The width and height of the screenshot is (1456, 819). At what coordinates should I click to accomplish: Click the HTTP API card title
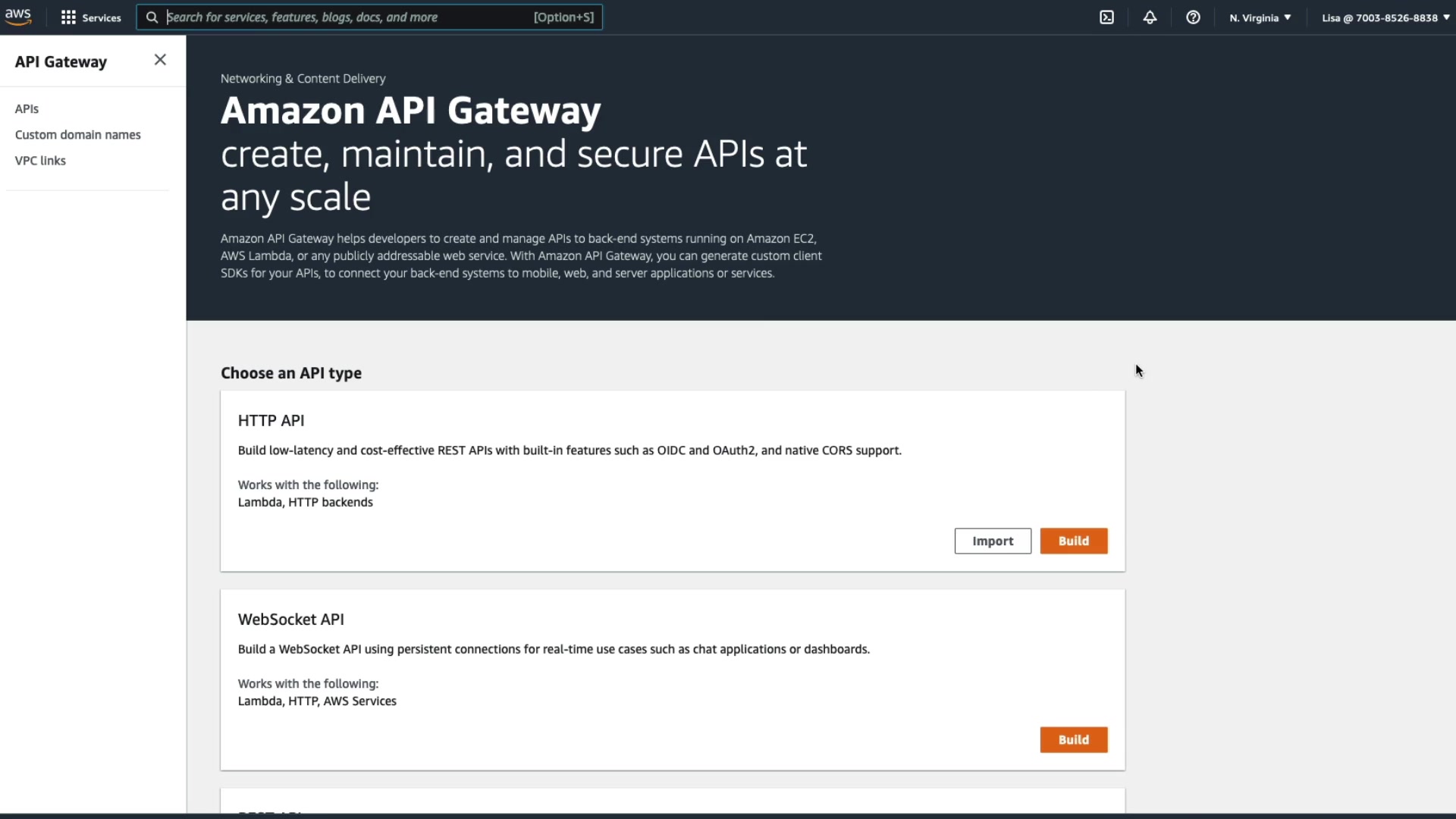coord(271,420)
